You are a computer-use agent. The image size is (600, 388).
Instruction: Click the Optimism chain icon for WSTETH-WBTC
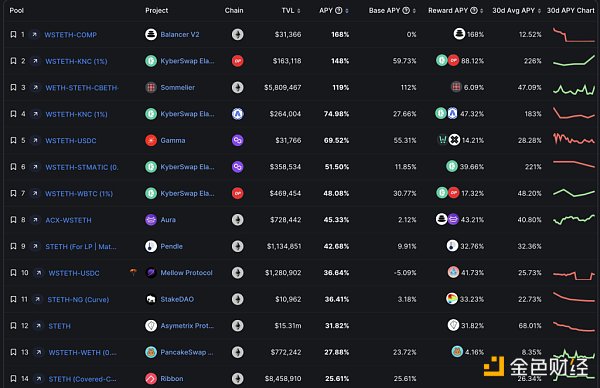pyautogui.click(x=238, y=193)
